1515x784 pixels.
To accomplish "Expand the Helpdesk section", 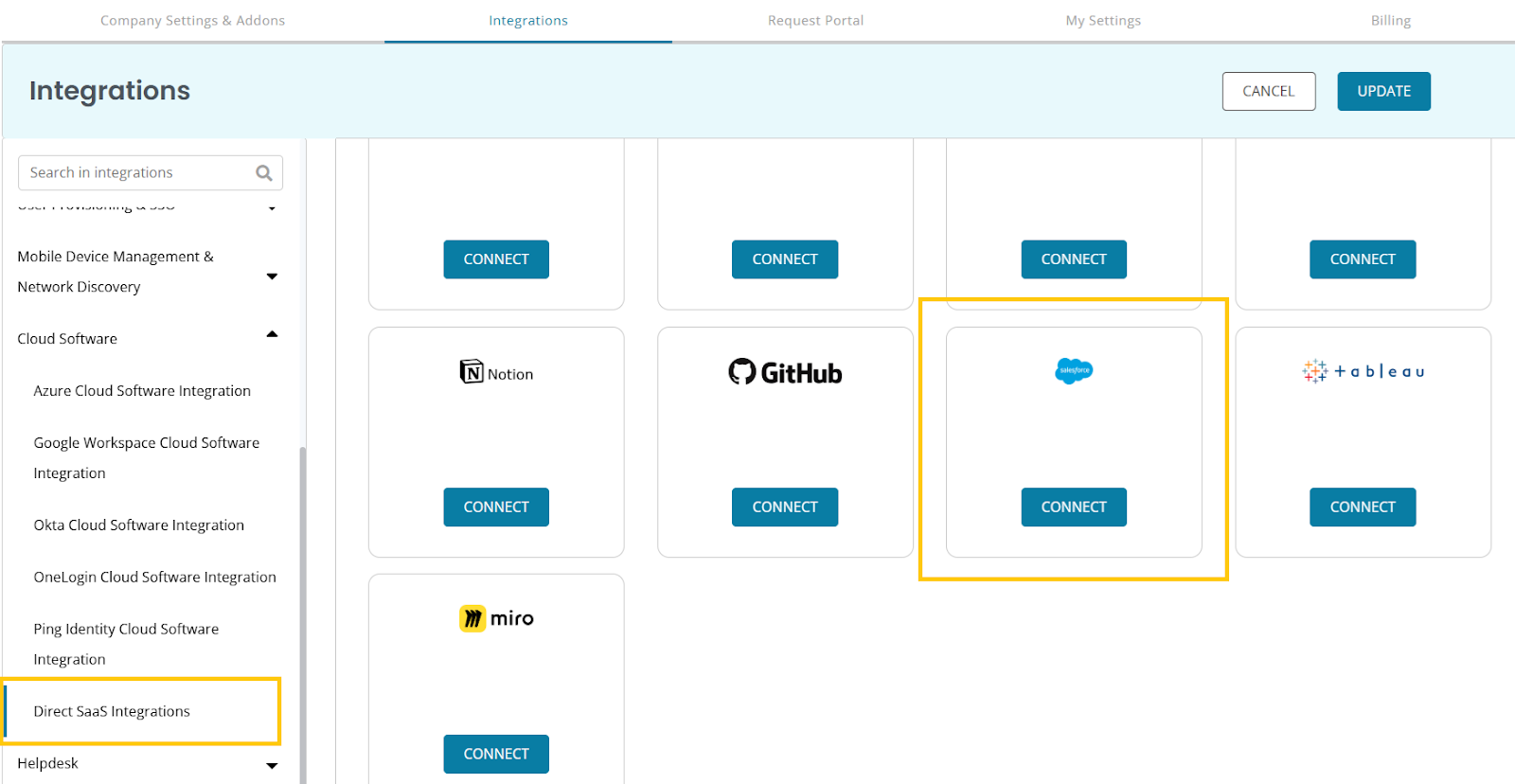I will (272, 765).
